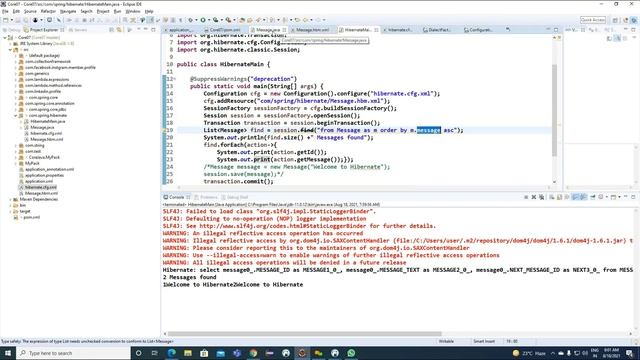Screen dimensions: 640x360
Task: Switch to the Core07/pom.xml editor tab
Action: (224, 30)
